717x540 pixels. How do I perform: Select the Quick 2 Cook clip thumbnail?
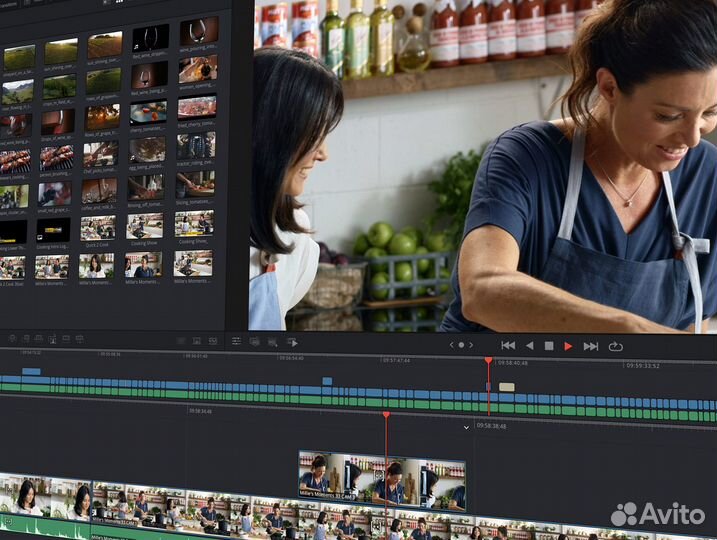click(x=98, y=227)
